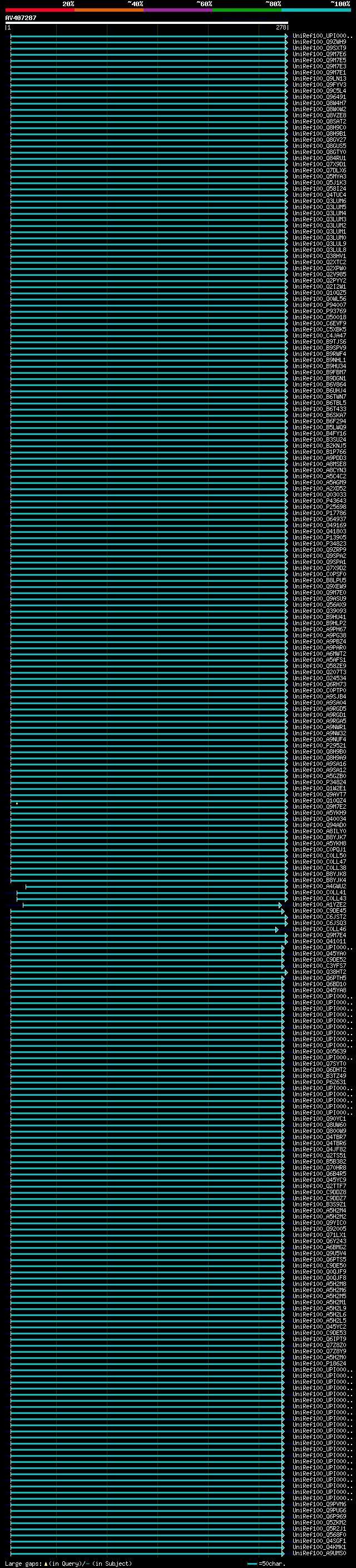Click the red 20% identity color bar
The height and width of the screenshot is (1568, 356).
coord(39,10)
